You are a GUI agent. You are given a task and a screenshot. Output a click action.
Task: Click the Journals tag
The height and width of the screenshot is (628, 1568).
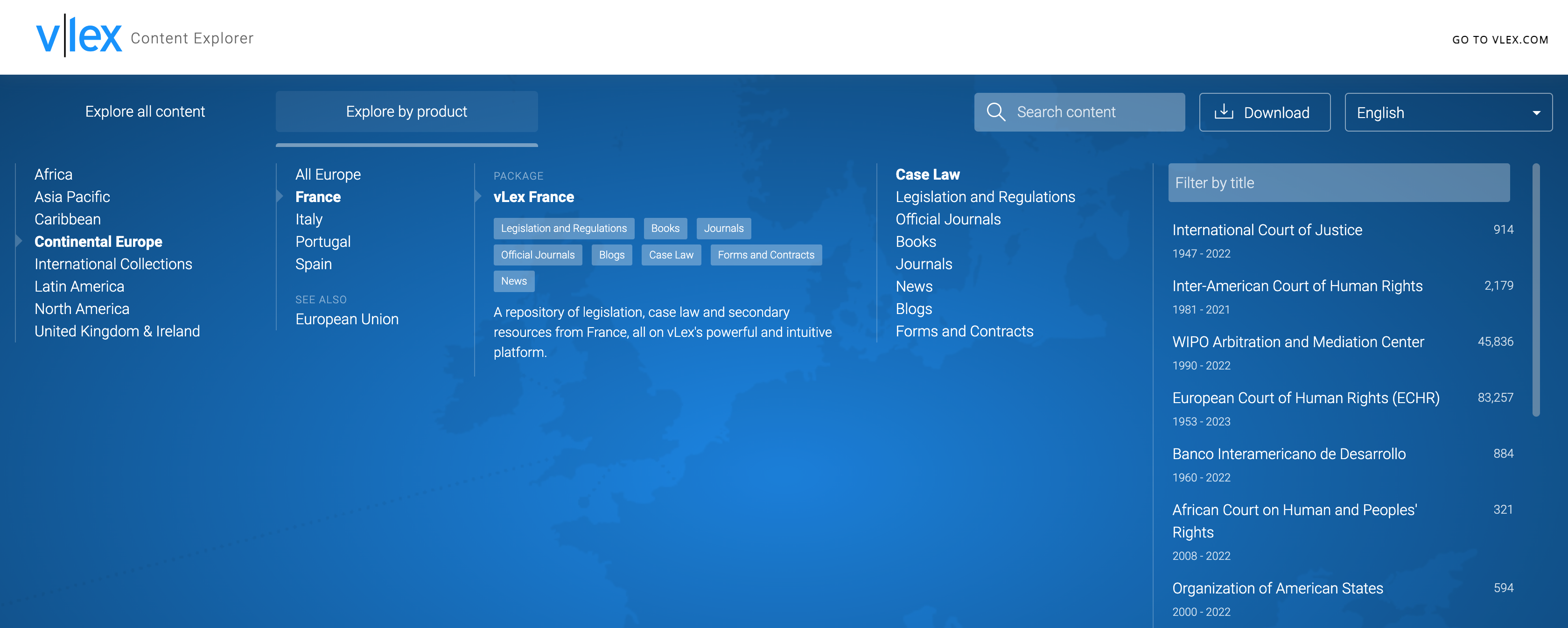click(724, 228)
